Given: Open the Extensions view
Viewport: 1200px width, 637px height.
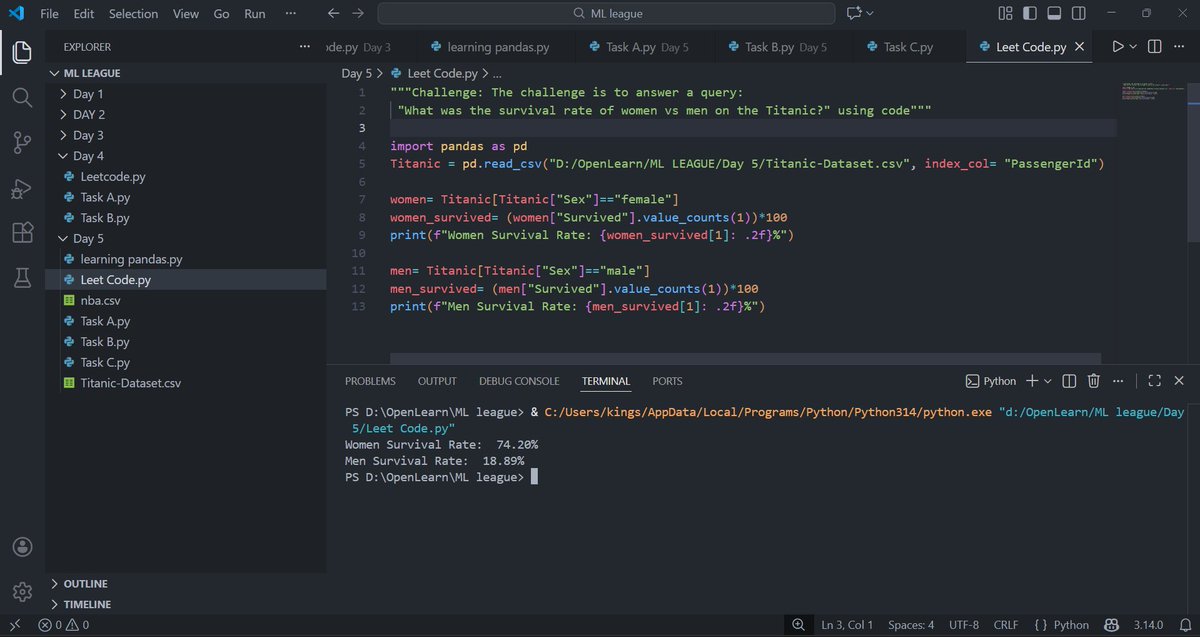Looking at the screenshot, I should (x=22, y=234).
